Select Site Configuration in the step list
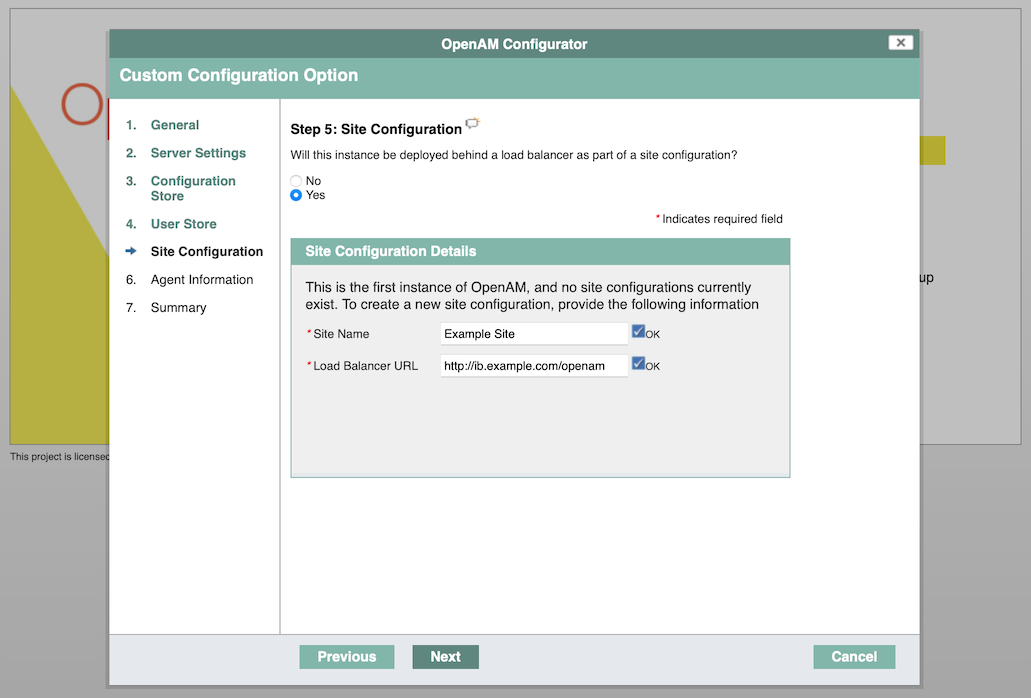 click(x=206, y=252)
